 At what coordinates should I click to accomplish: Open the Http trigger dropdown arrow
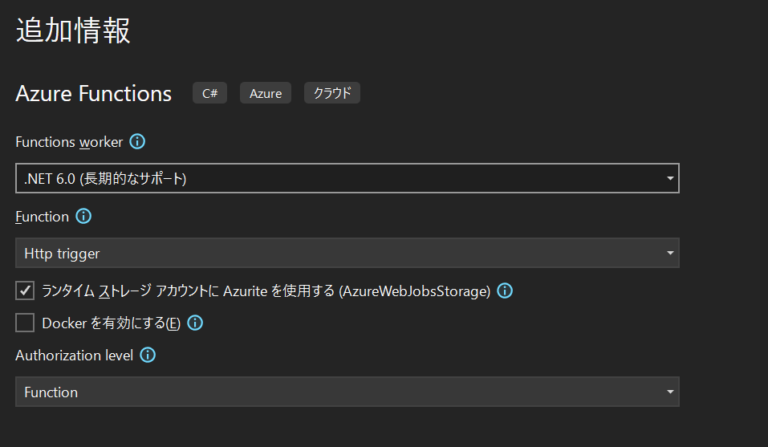(670, 253)
